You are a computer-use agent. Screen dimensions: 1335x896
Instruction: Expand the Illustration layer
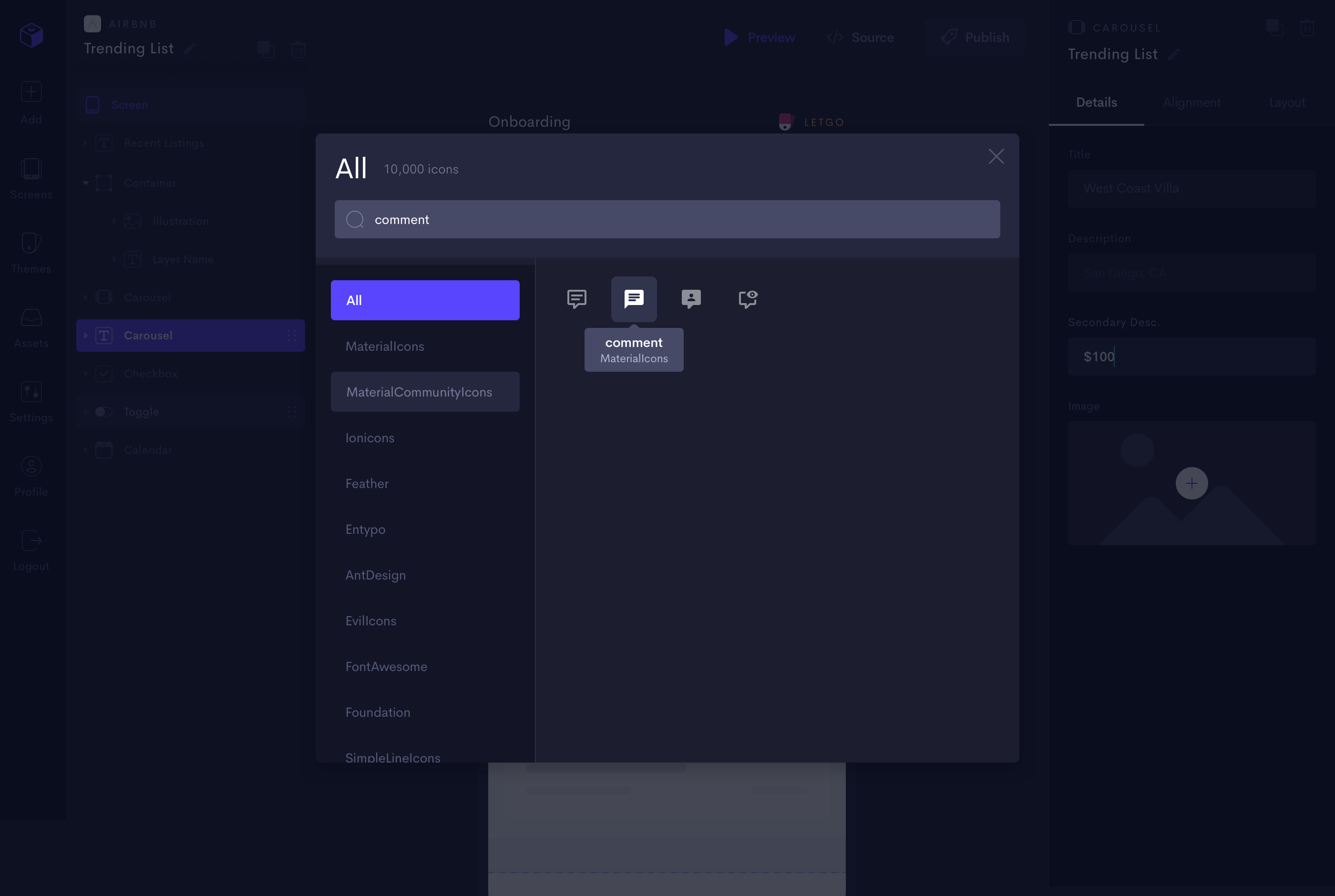click(114, 221)
